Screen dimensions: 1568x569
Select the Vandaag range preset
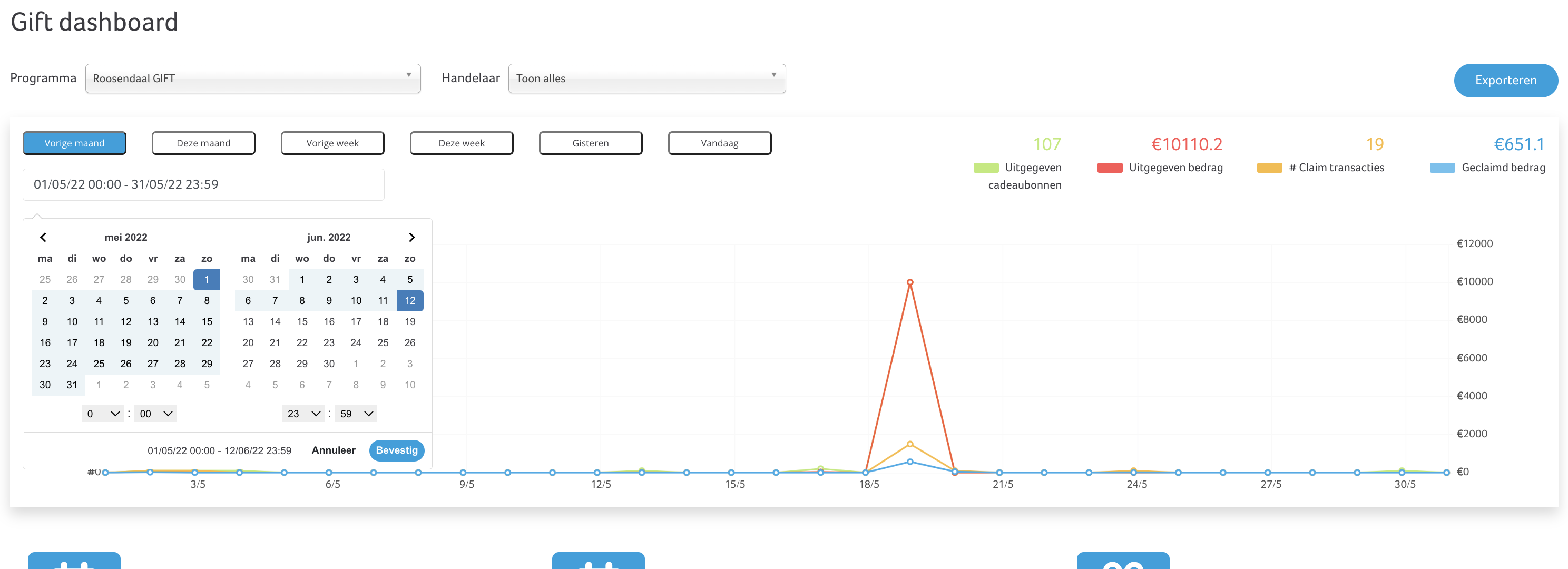(720, 143)
